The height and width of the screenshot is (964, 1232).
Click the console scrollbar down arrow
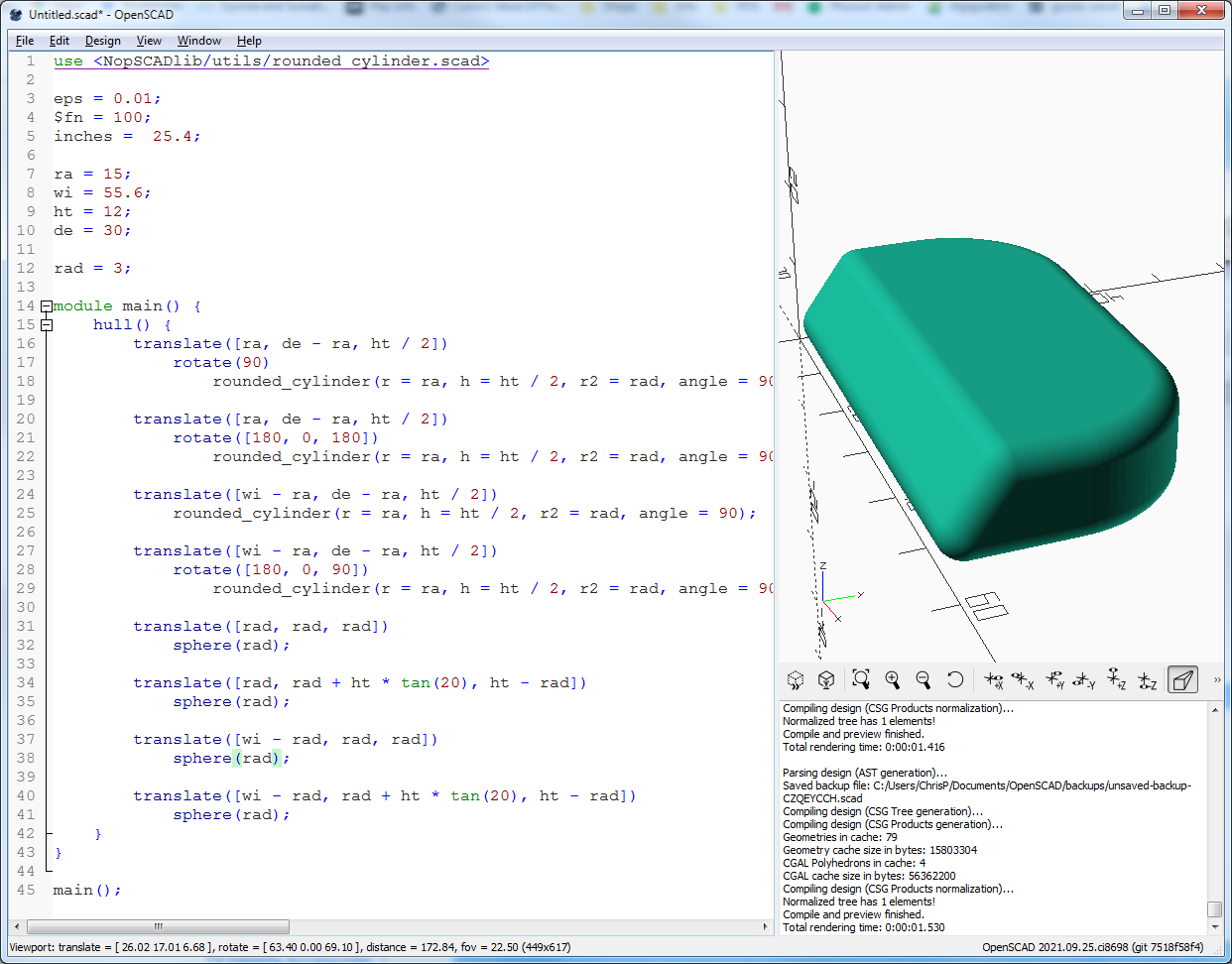[x=1215, y=927]
